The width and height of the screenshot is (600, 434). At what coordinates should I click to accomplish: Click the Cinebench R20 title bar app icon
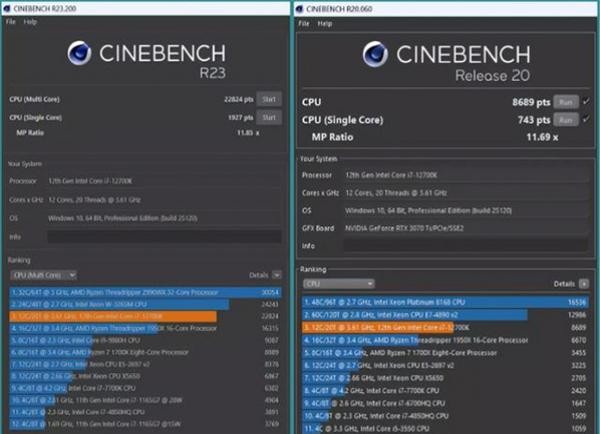tap(299, 9)
